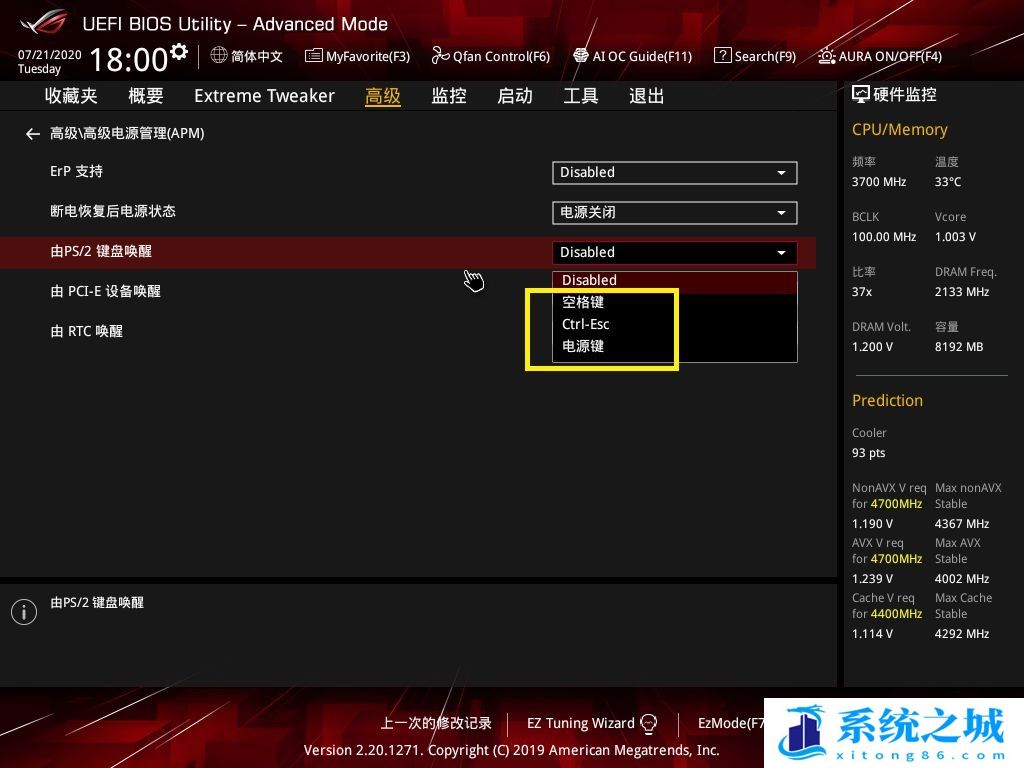Click the 硬件监控 panel title

tap(905, 95)
